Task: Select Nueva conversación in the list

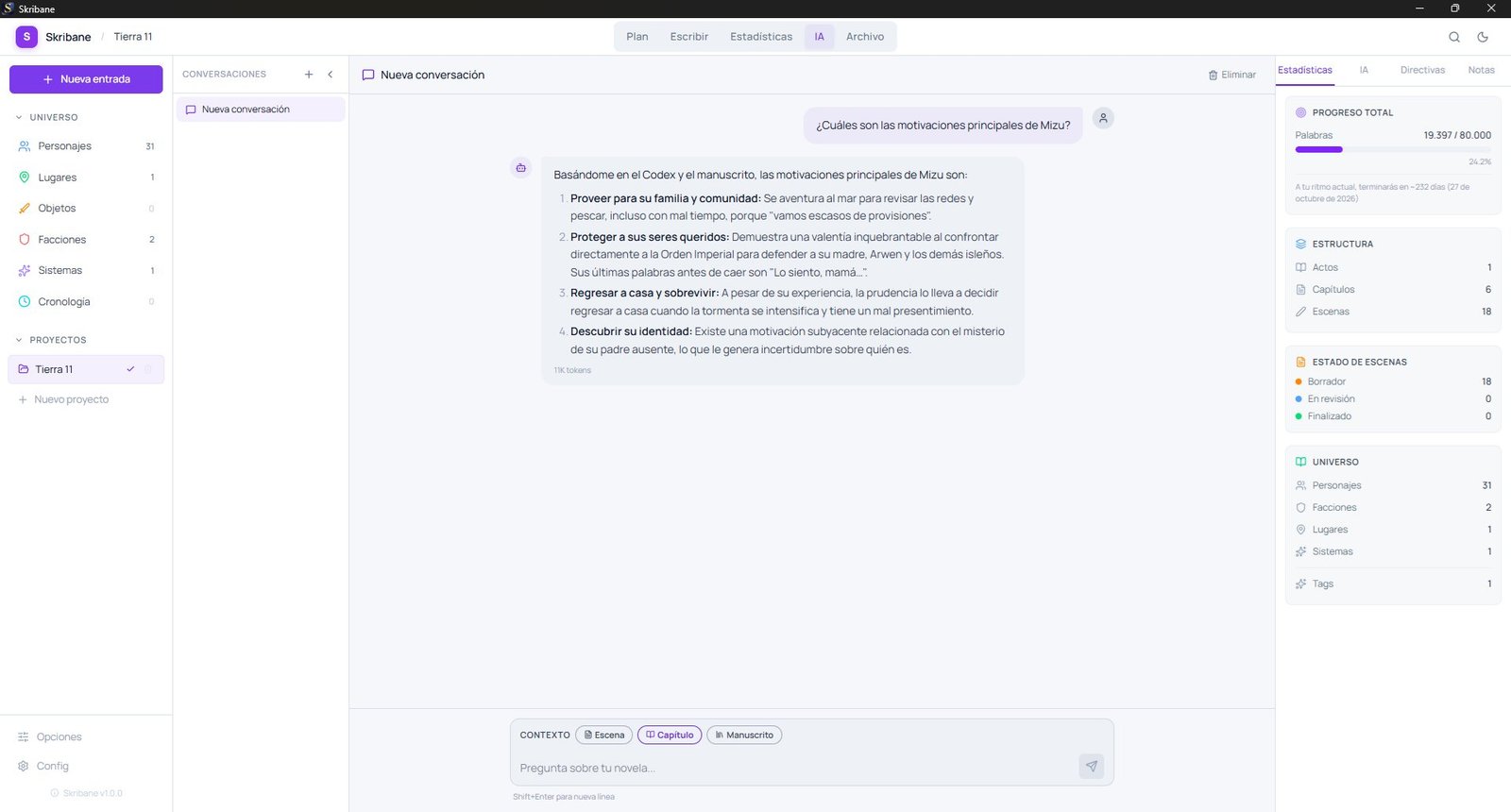Action: tap(261, 110)
